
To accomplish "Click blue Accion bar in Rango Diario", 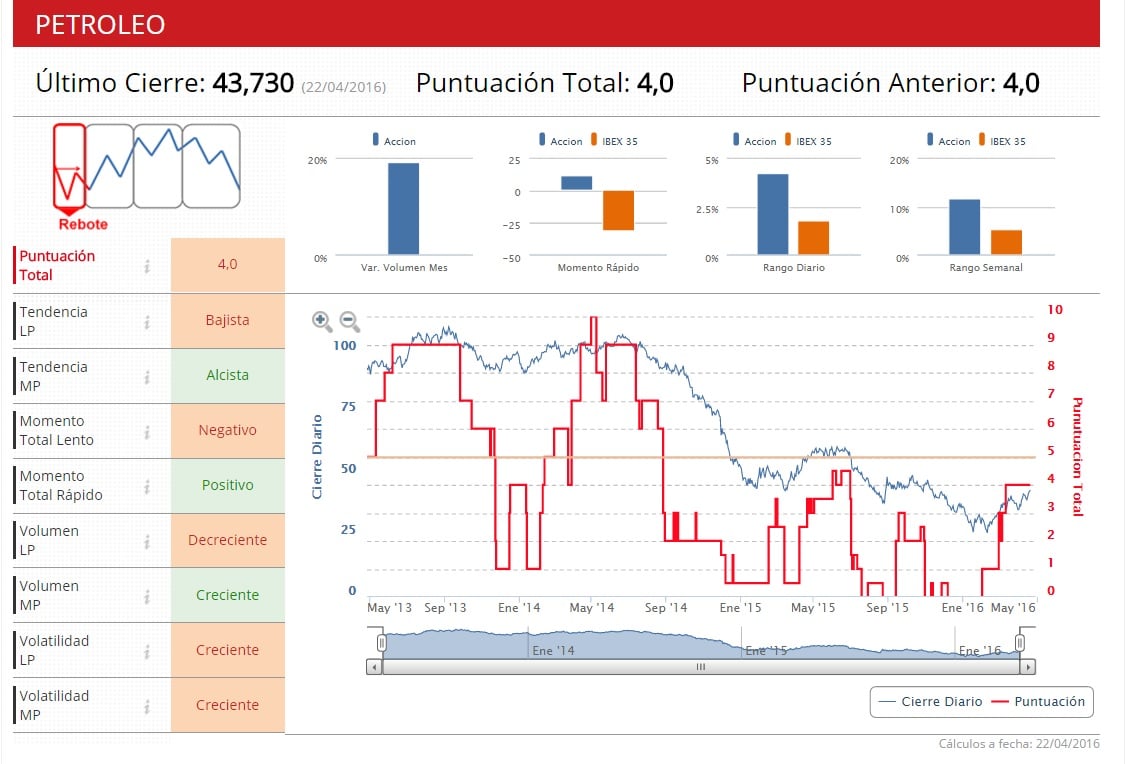I will (x=773, y=214).
